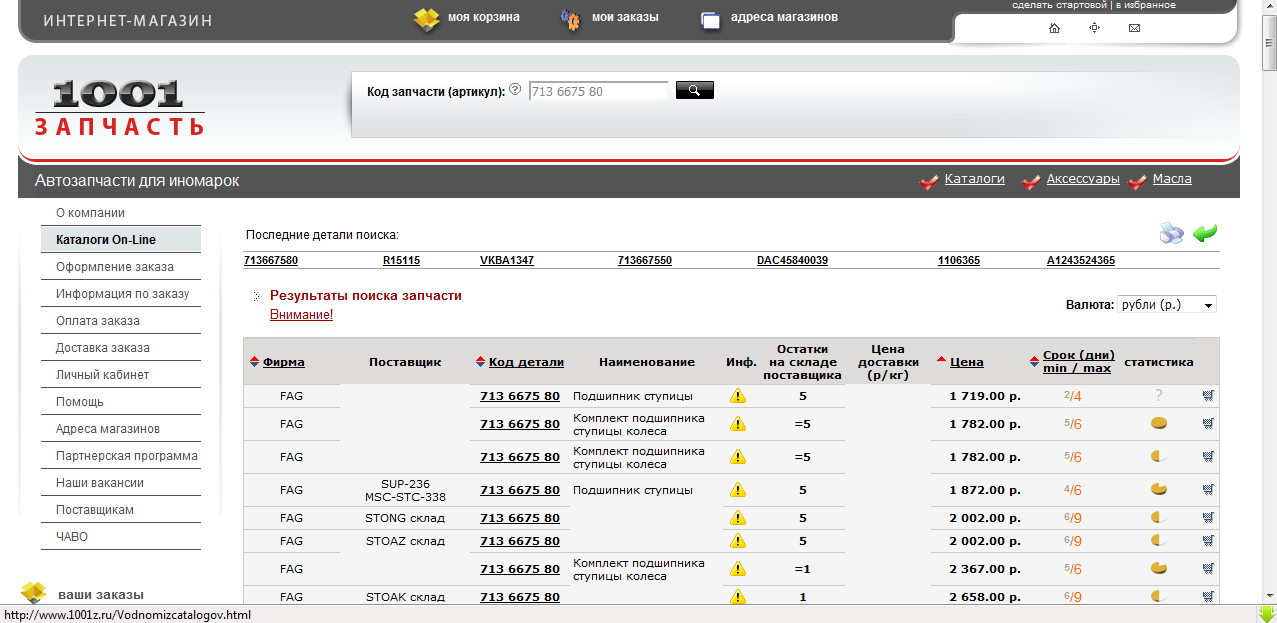This screenshot has height=623, width=1277.
Task: Click the 1001 Запчасть logo
Action: [119, 108]
